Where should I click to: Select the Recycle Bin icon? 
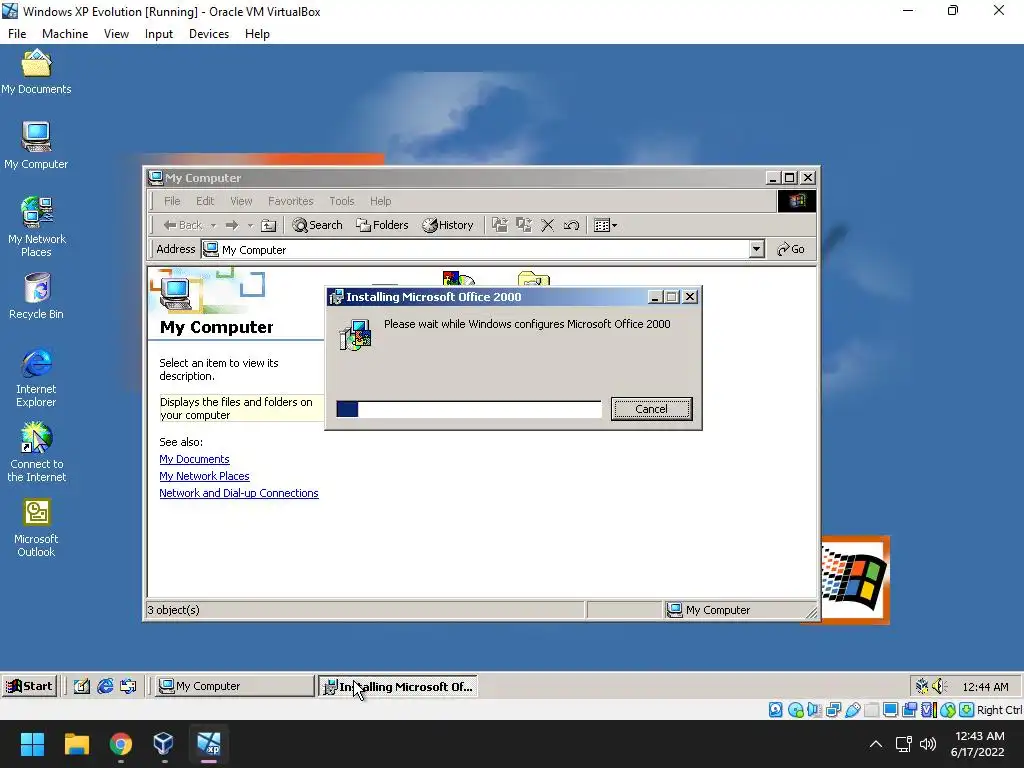coord(37,296)
